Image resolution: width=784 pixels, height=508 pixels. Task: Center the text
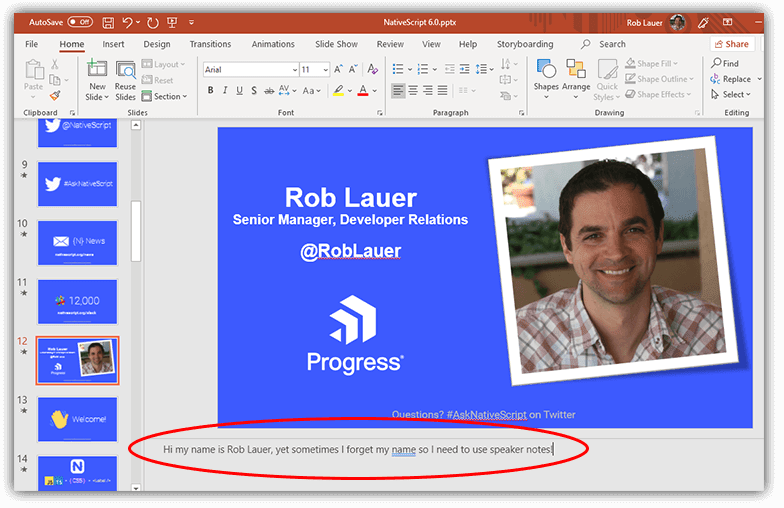tap(413, 90)
